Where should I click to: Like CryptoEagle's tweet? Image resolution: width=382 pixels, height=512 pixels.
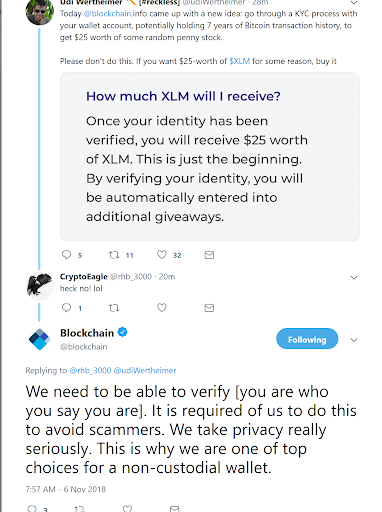[162, 307]
